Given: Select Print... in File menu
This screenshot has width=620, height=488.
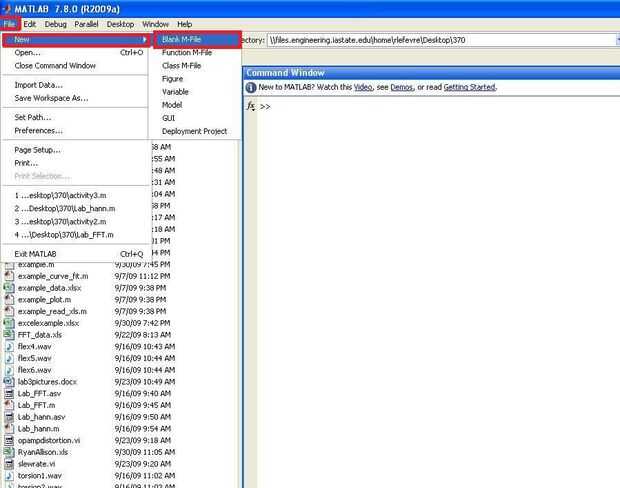Looking at the screenshot, I should [75, 163].
